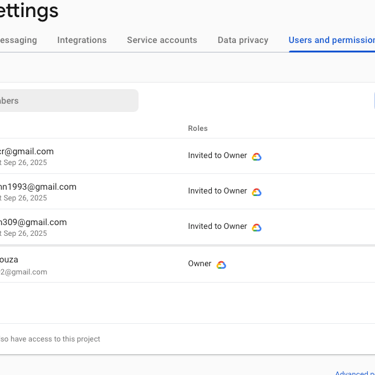Click Google Cloud icon beside cr@gmail.com role
This screenshot has height=375, width=375.
click(x=256, y=157)
